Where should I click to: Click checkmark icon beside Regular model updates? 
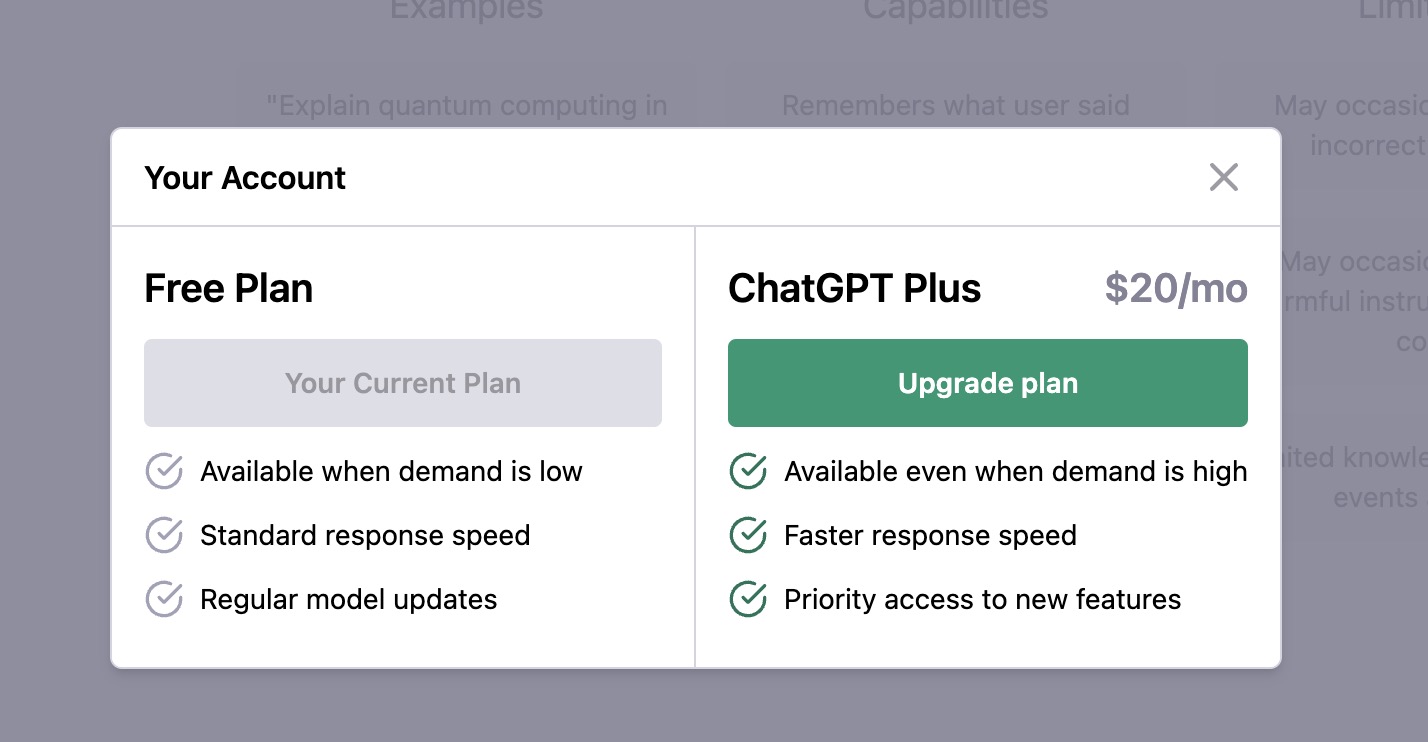[164, 599]
